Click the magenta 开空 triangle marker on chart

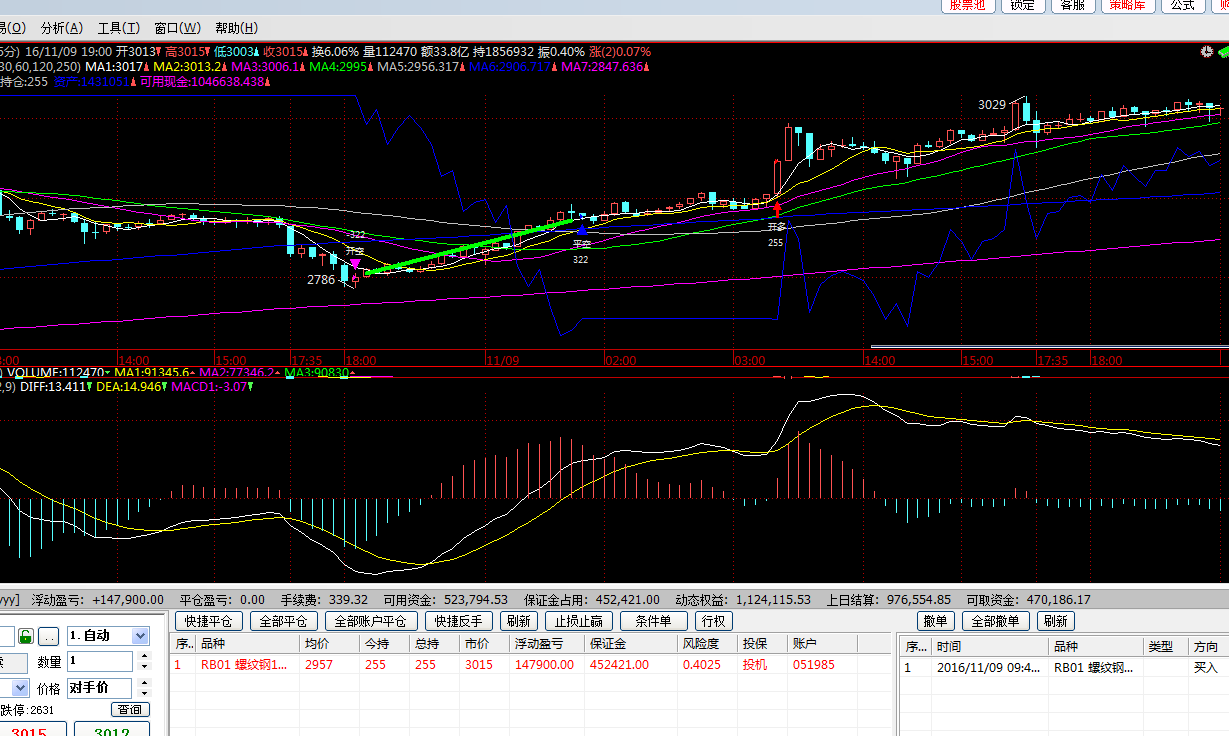355,264
